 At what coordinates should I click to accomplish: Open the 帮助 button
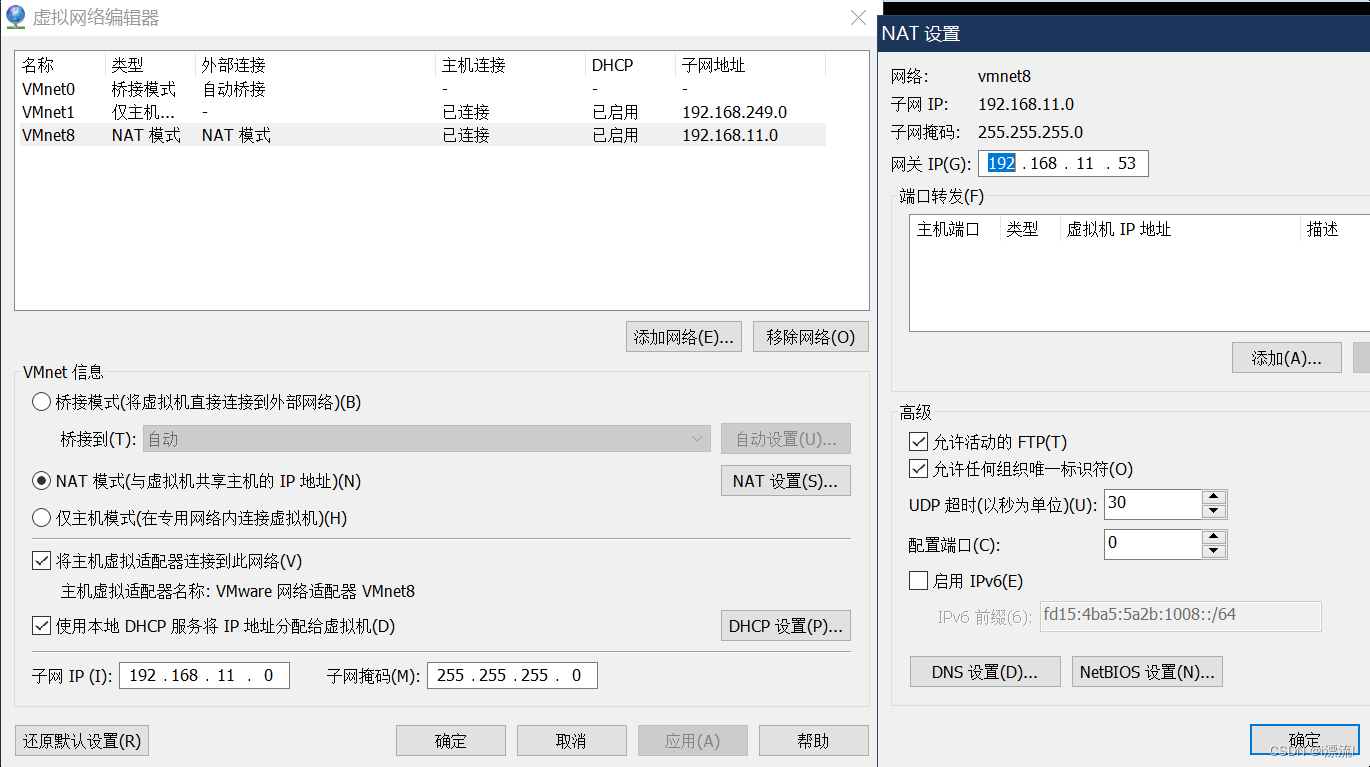pyautogui.click(x=813, y=741)
